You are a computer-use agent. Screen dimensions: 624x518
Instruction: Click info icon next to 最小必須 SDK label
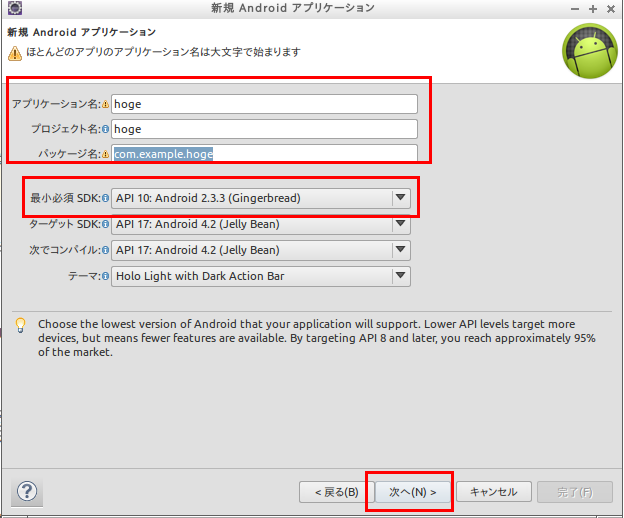point(105,198)
